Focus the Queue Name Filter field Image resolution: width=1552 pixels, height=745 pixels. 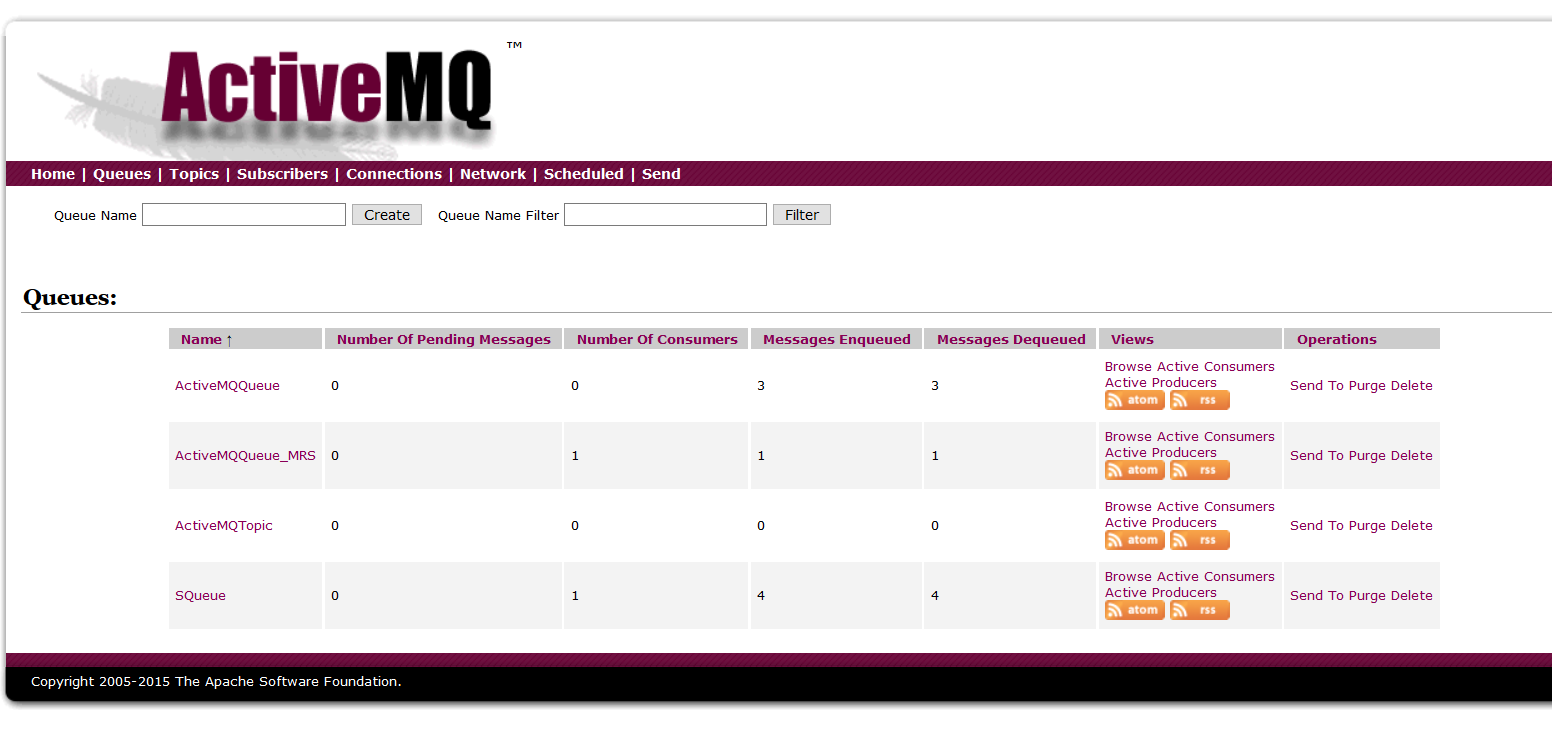665,215
